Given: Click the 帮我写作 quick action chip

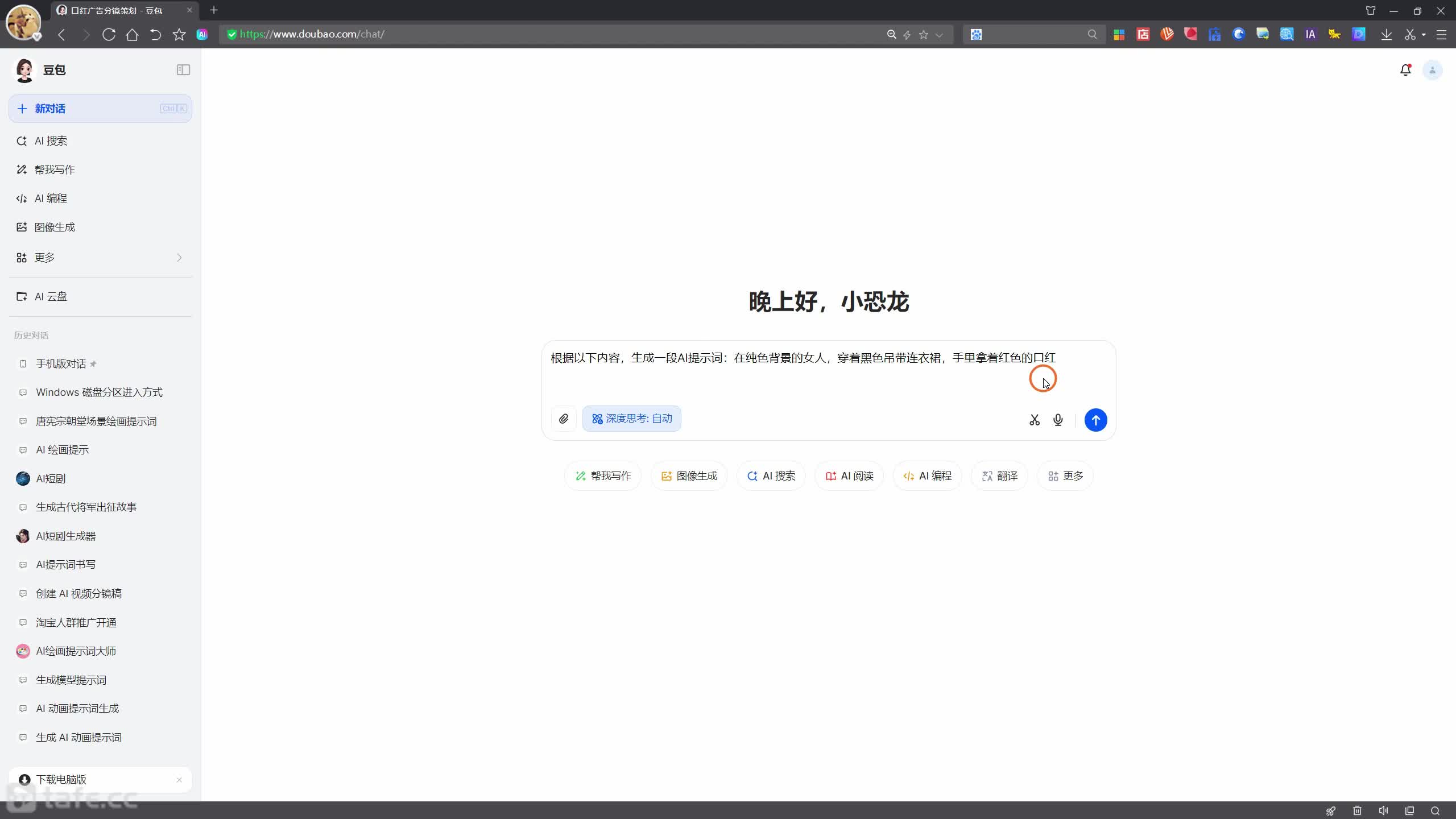Looking at the screenshot, I should (603, 476).
